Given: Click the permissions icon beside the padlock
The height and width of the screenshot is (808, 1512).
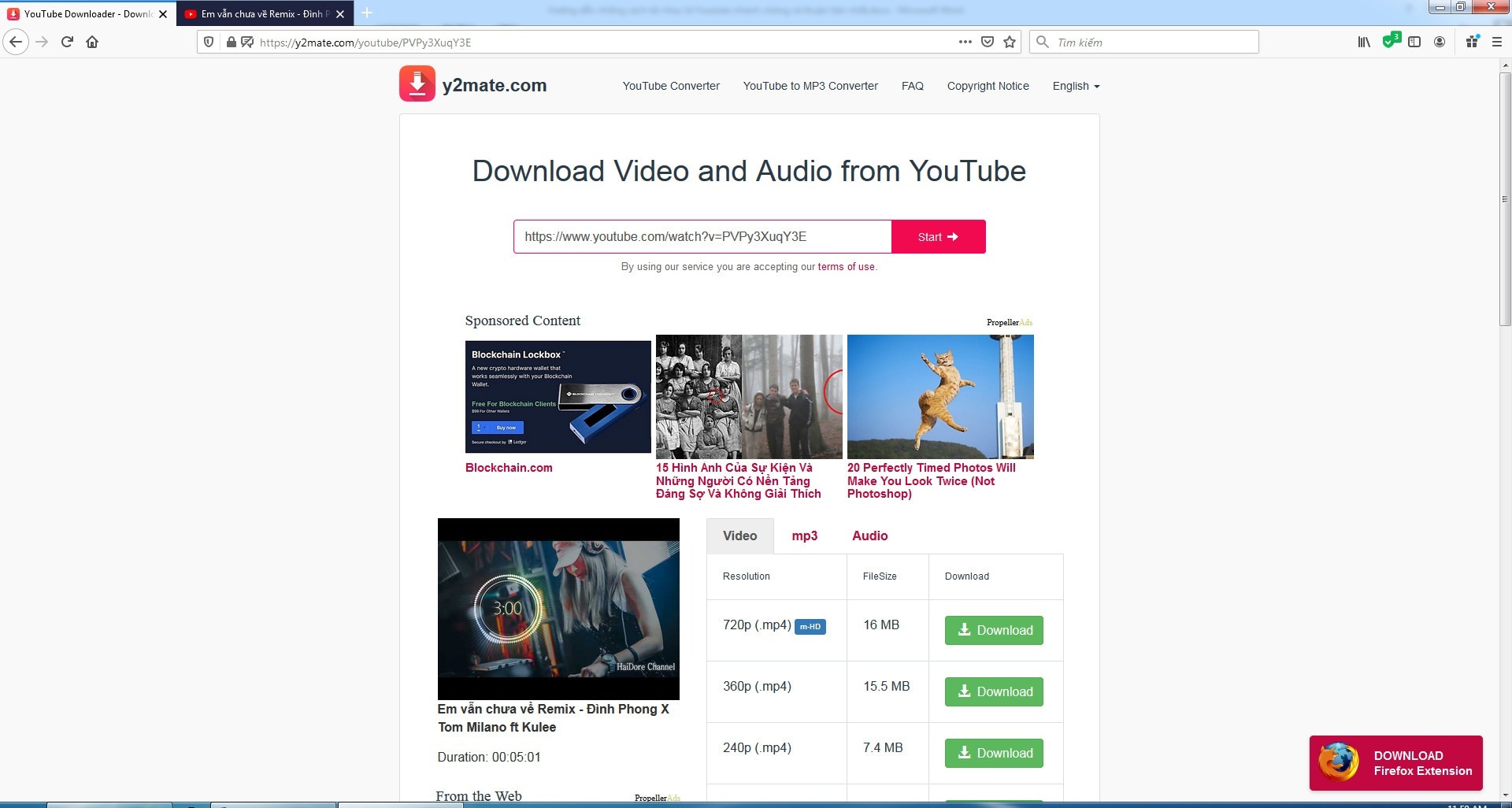Looking at the screenshot, I should pyautogui.click(x=247, y=42).
